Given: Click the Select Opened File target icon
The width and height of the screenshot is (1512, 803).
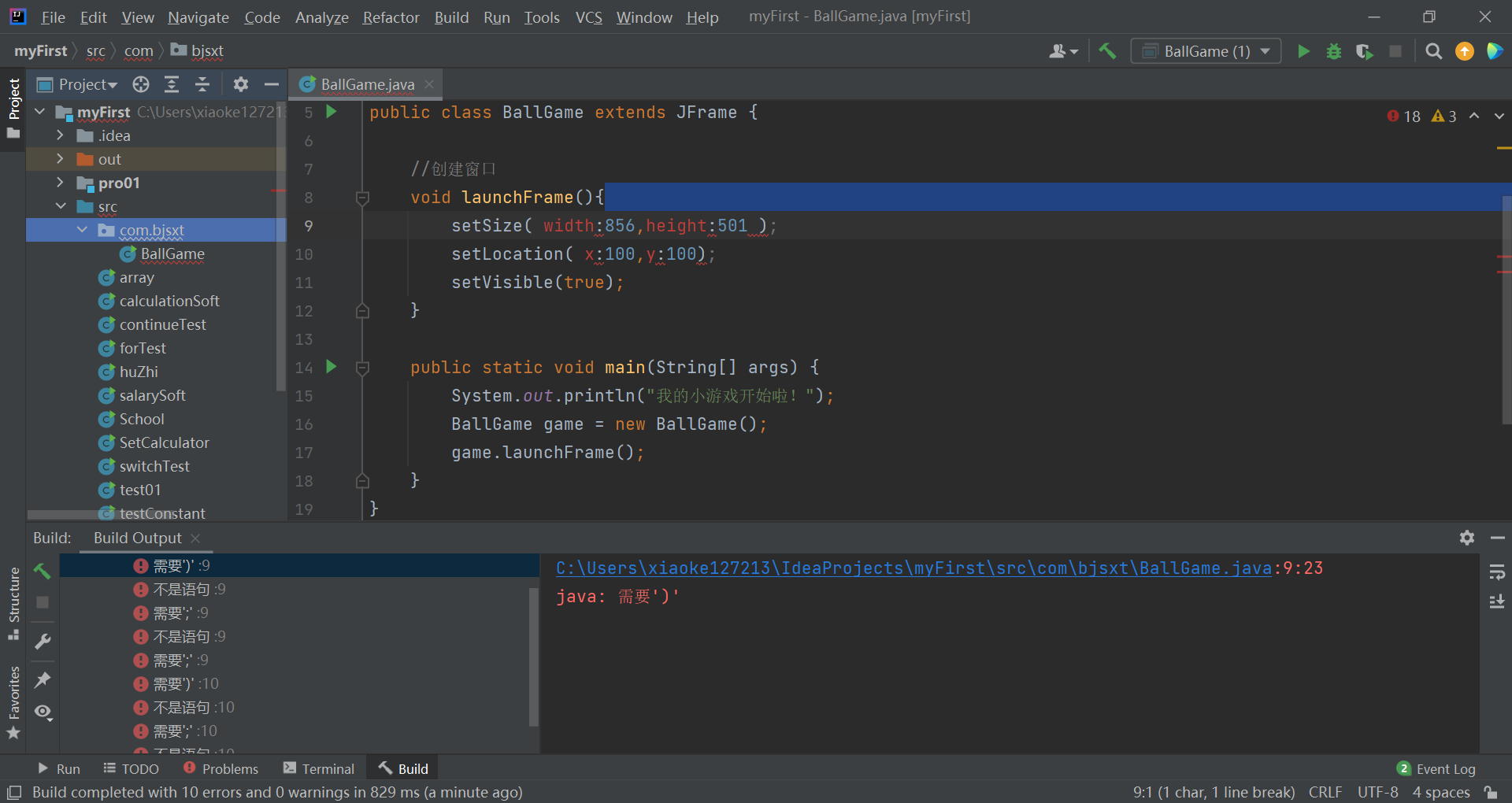Looking at the screenshot, I should 141,84.
